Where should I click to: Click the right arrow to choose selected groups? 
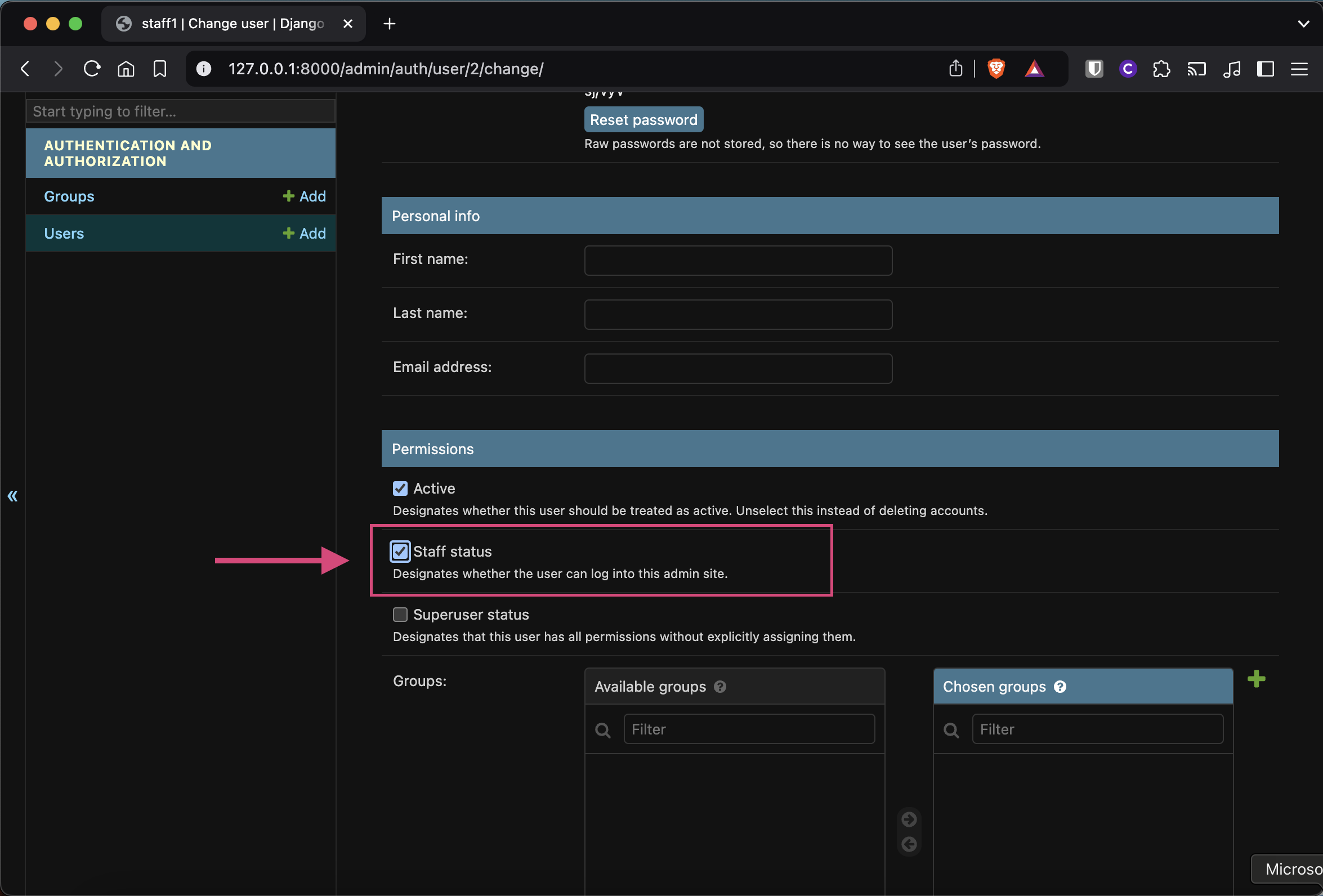tap(909, 819)
